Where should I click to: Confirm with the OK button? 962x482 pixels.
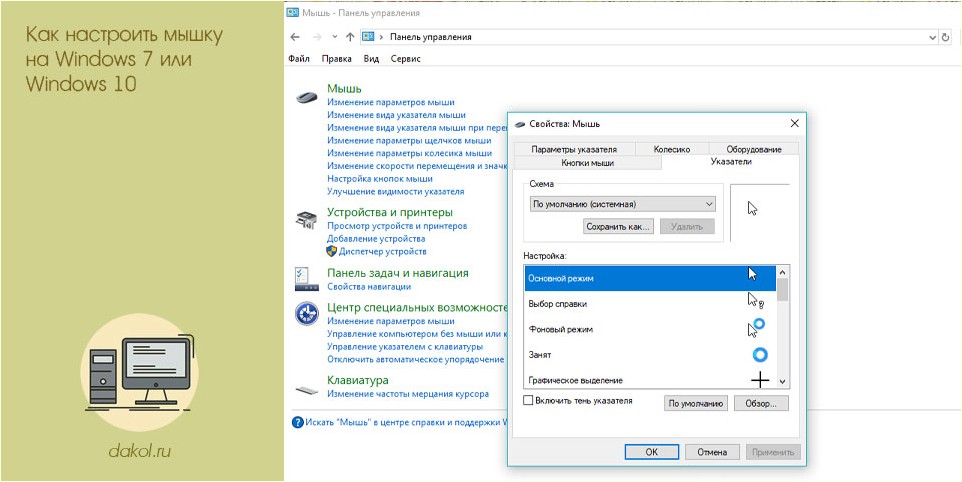652,452
